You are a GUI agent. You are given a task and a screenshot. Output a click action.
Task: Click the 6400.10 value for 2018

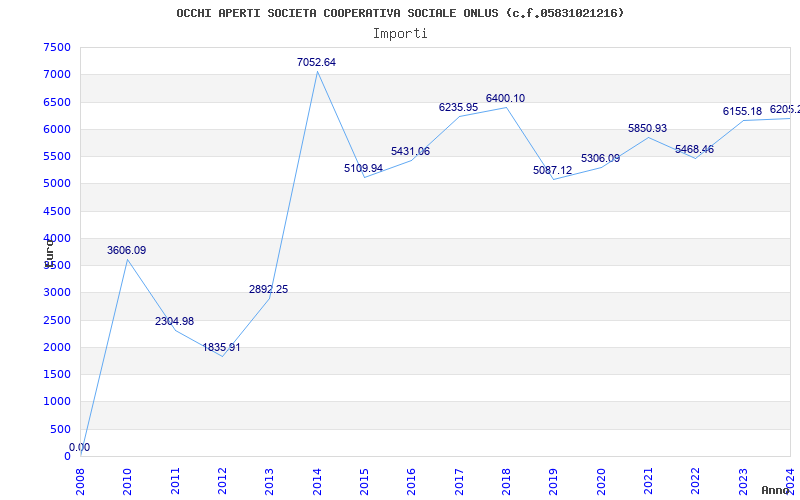coord(505,98)
